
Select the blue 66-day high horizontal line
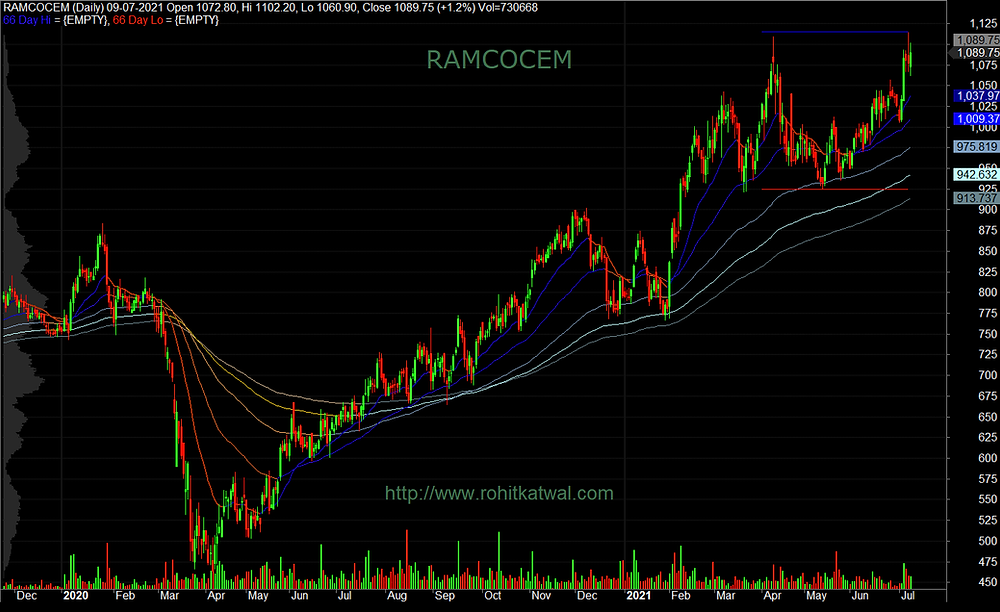(x=835, y=32)
